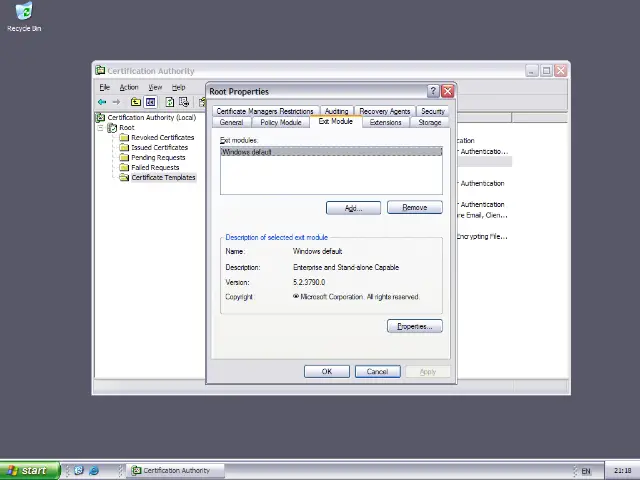640x480 pixels.
Task: Click the Properties... button
Action: coord(415,326)
